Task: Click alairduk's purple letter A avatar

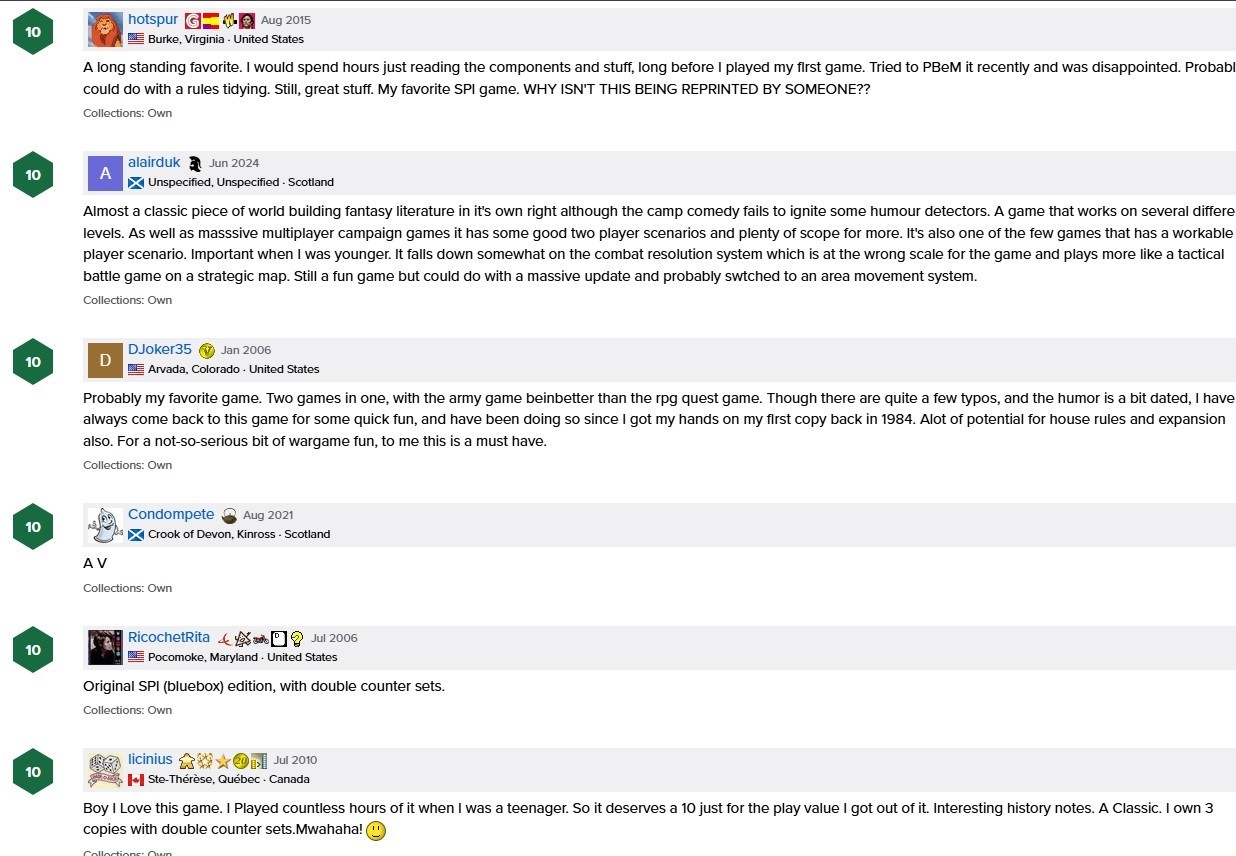Action: (x=105, y=173)
